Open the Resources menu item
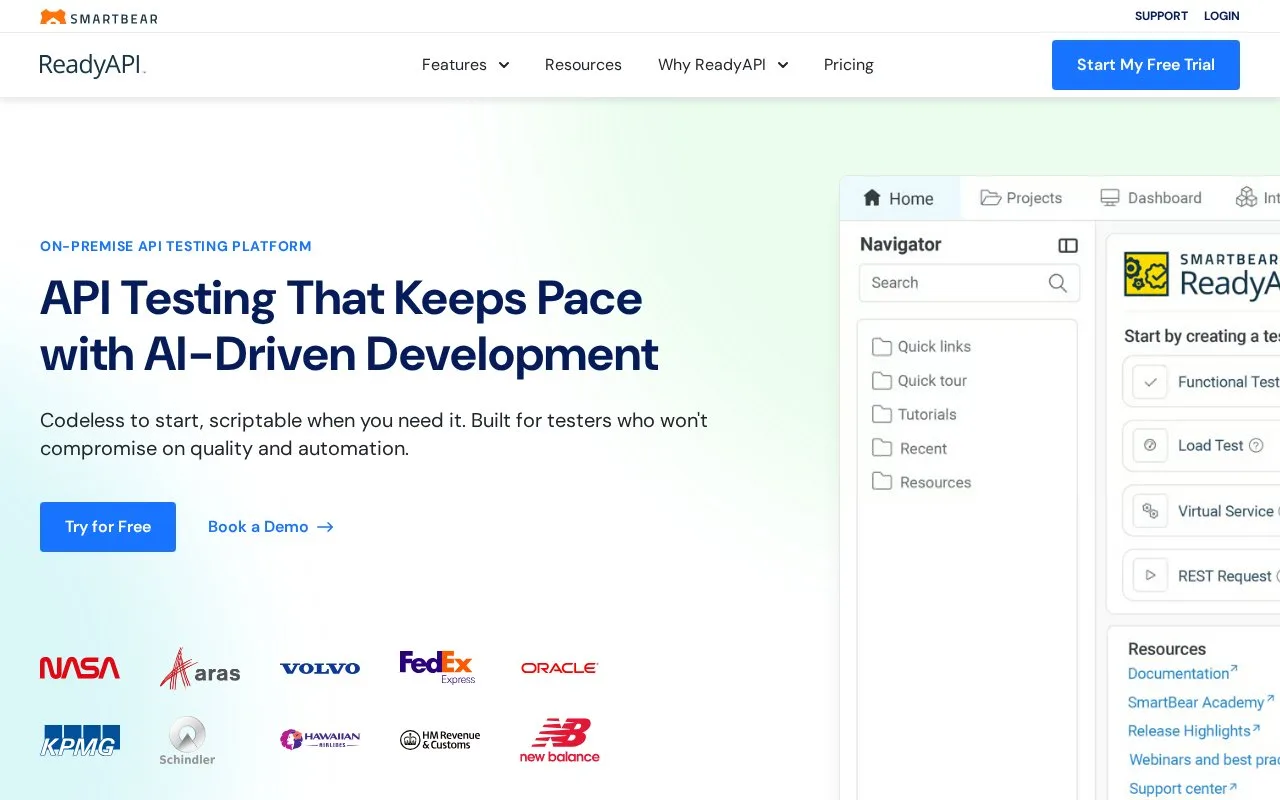The height and width of the screenshot is (800, 1280). pyautogui.click(x=583, y=65)
